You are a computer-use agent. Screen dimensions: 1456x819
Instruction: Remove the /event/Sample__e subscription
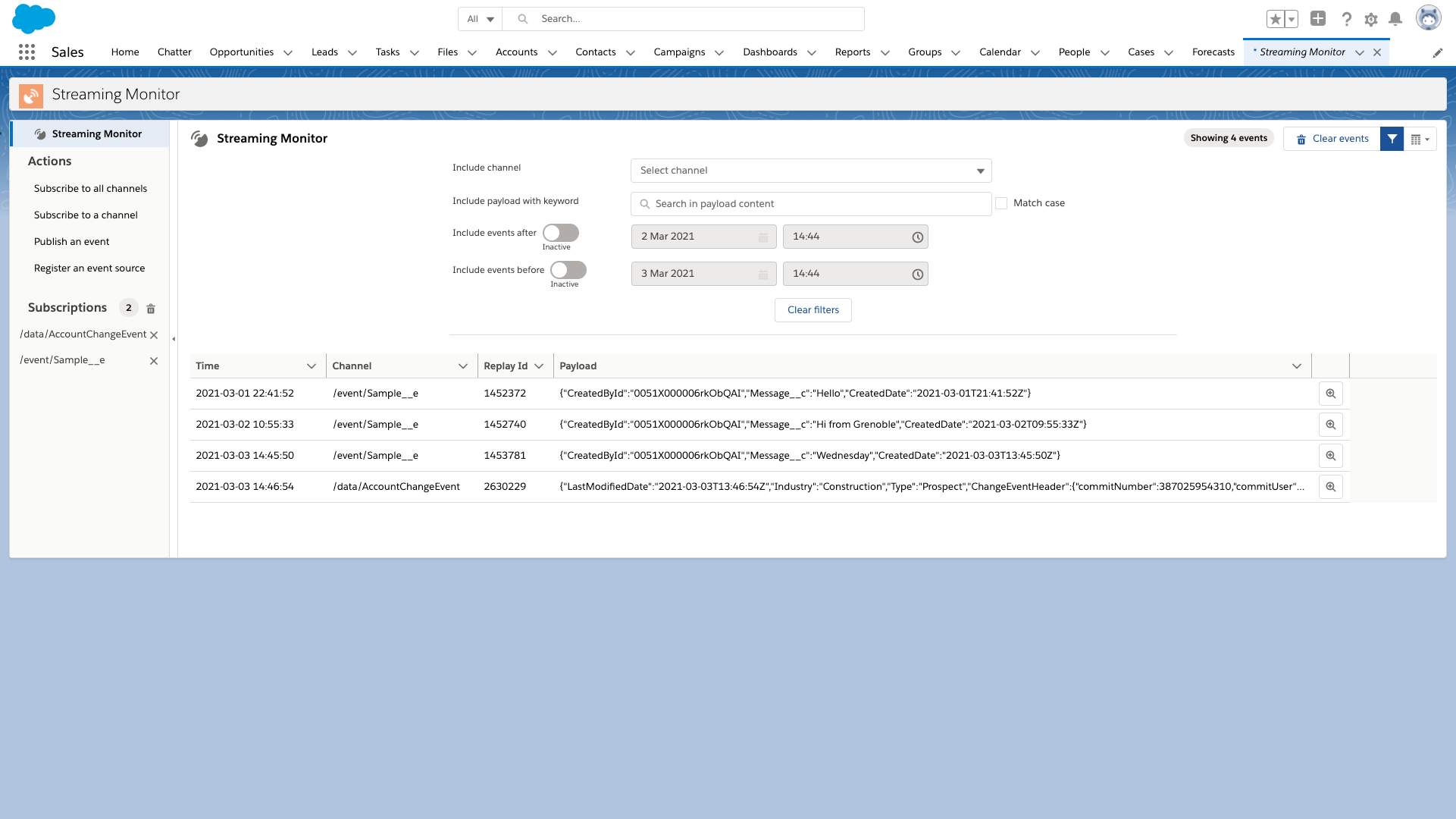154,361
